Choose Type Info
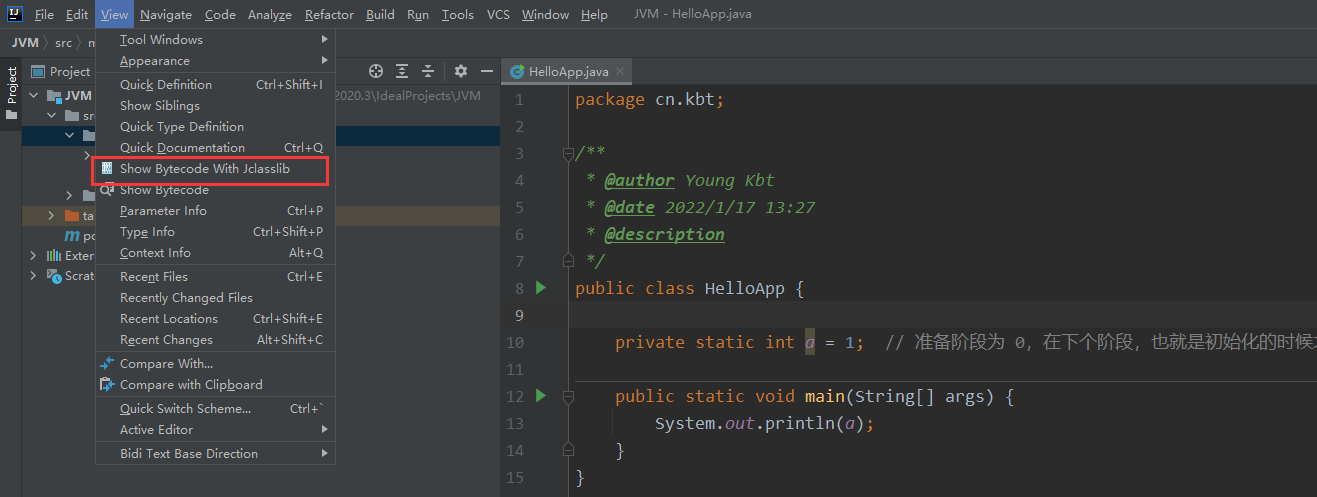Image resolution: width=1317 pixels, height=497 pixels. point(215,232)
